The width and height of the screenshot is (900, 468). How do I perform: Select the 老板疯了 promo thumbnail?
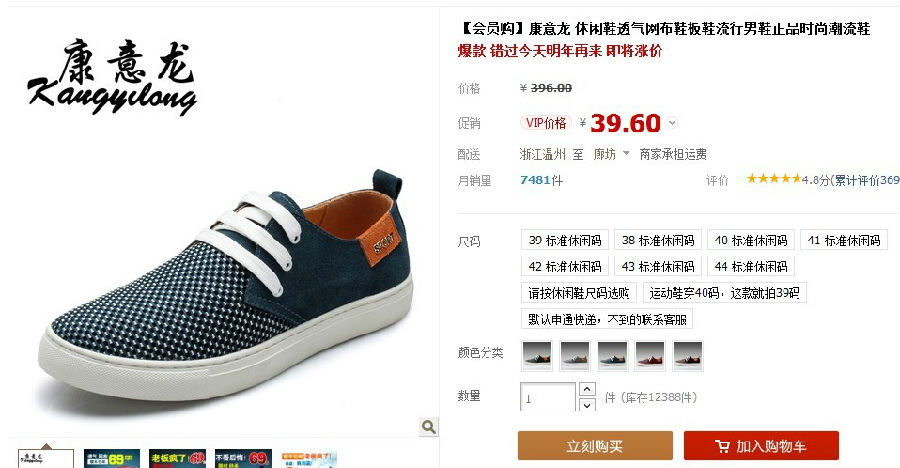tap(177, 458)
